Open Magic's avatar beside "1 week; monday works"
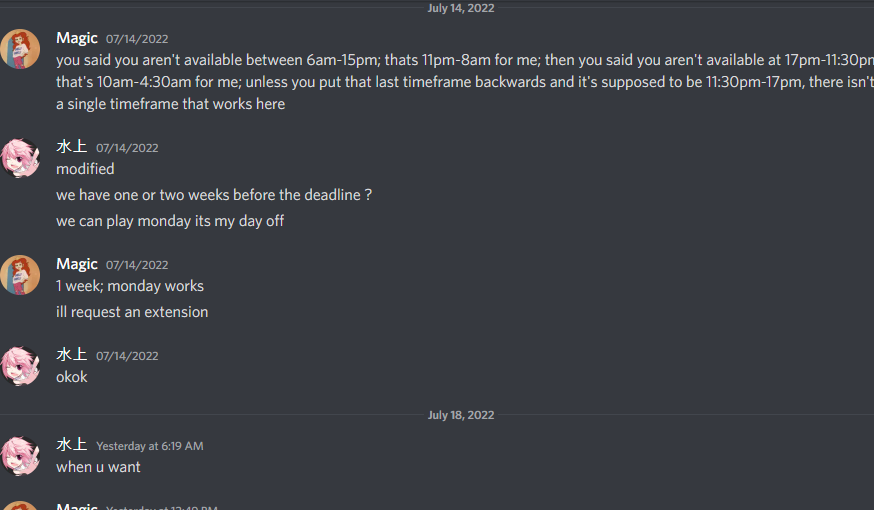874x510 pixels. click(20, 275)
